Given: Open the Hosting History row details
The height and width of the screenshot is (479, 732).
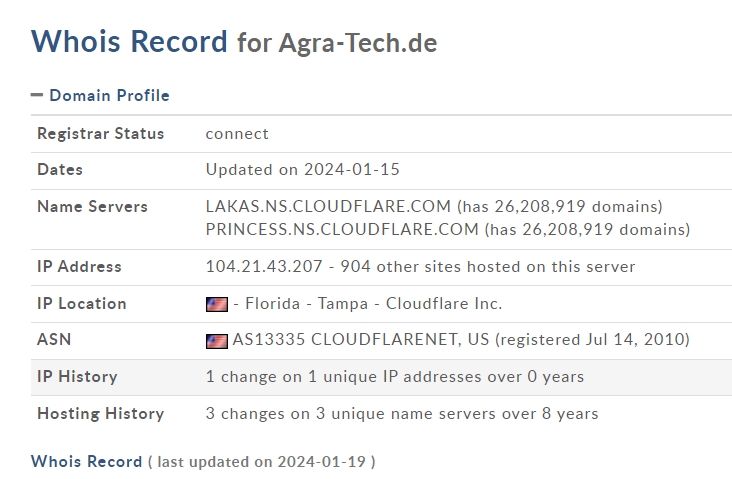Looking at the screenshot, I should (x=381, y=414).
